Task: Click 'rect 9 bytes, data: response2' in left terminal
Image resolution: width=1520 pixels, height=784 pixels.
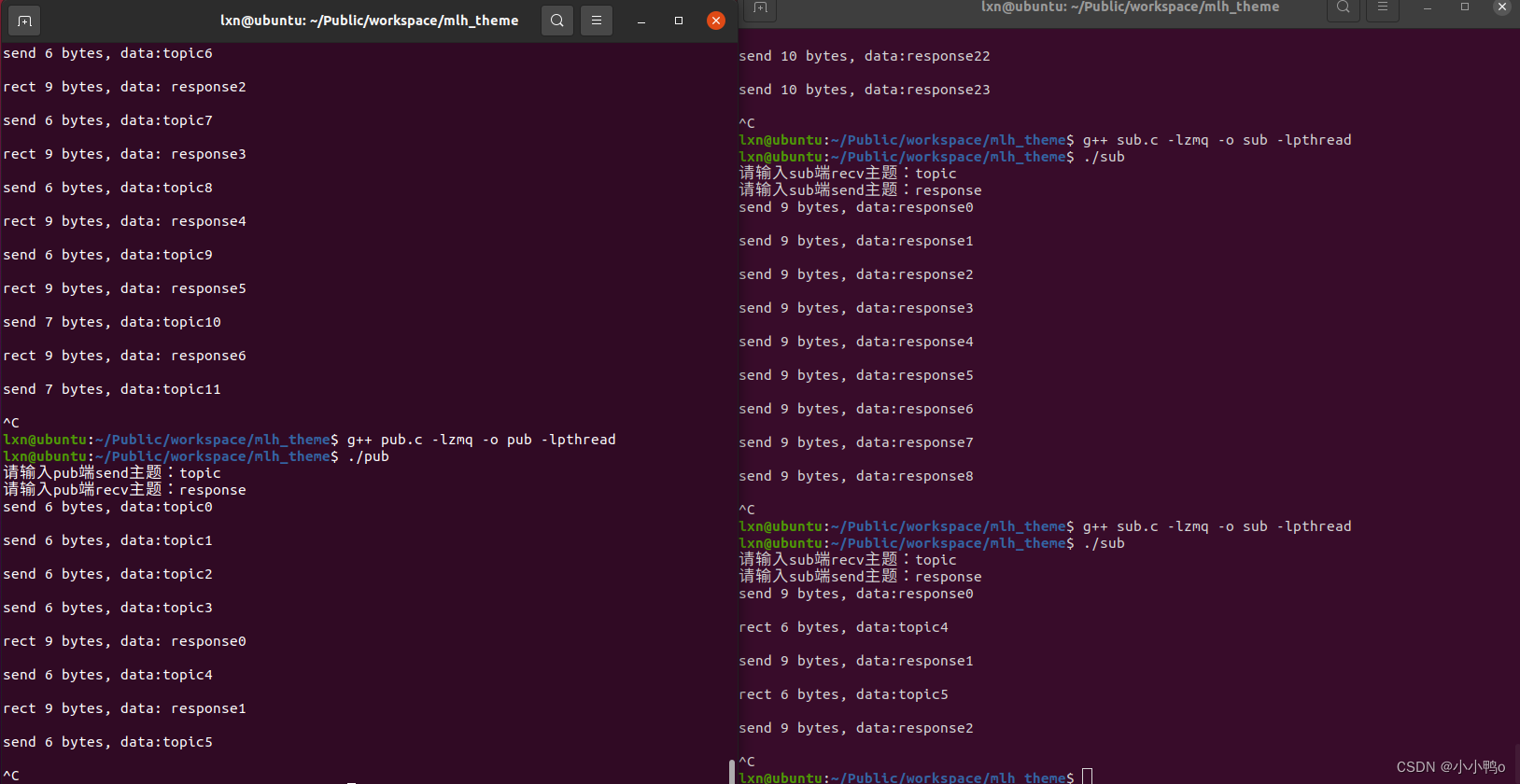Action: pyautogui.click(x=124, y=87)
